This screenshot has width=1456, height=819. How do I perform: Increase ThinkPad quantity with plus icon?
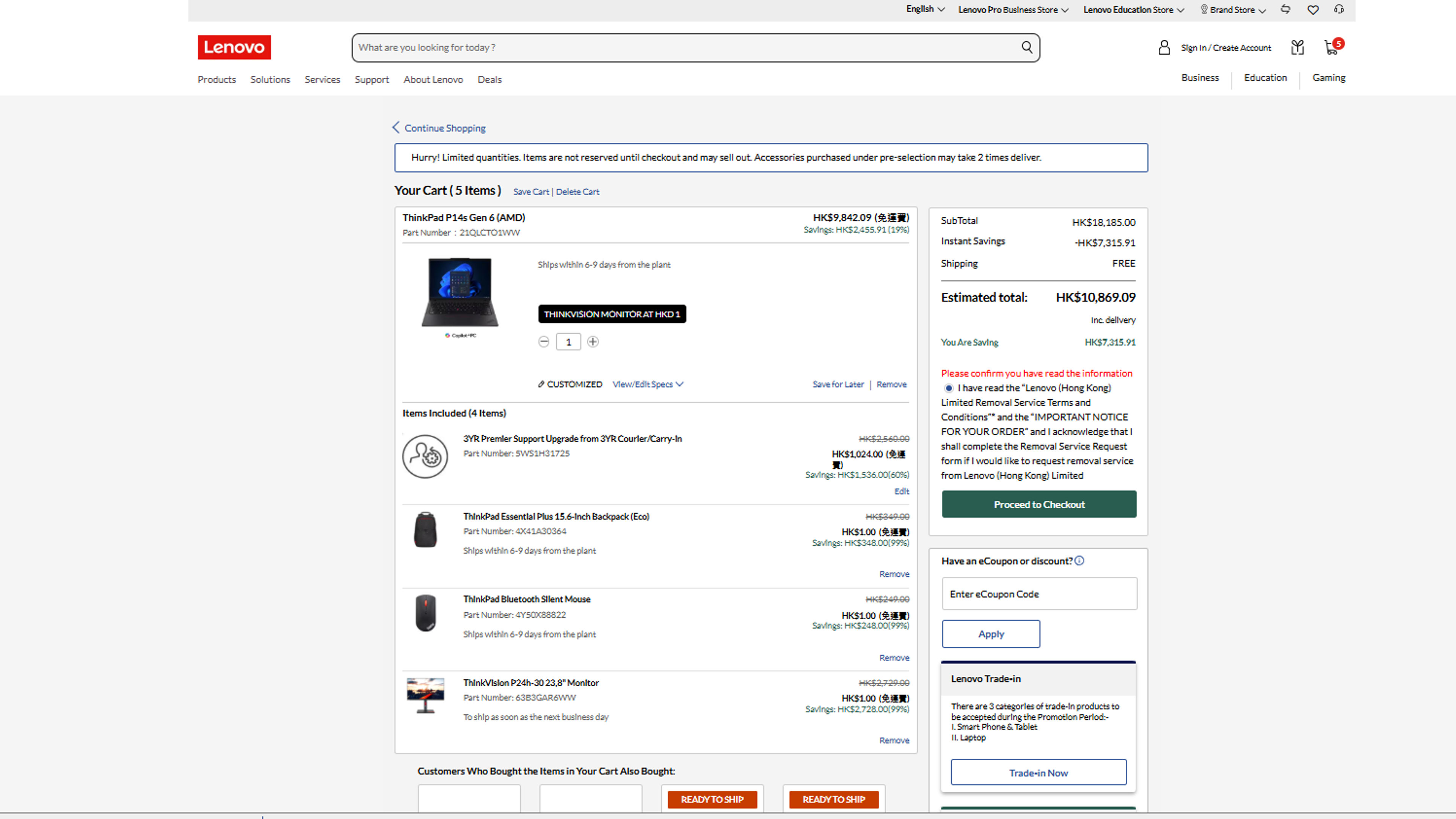click(592, 341)
